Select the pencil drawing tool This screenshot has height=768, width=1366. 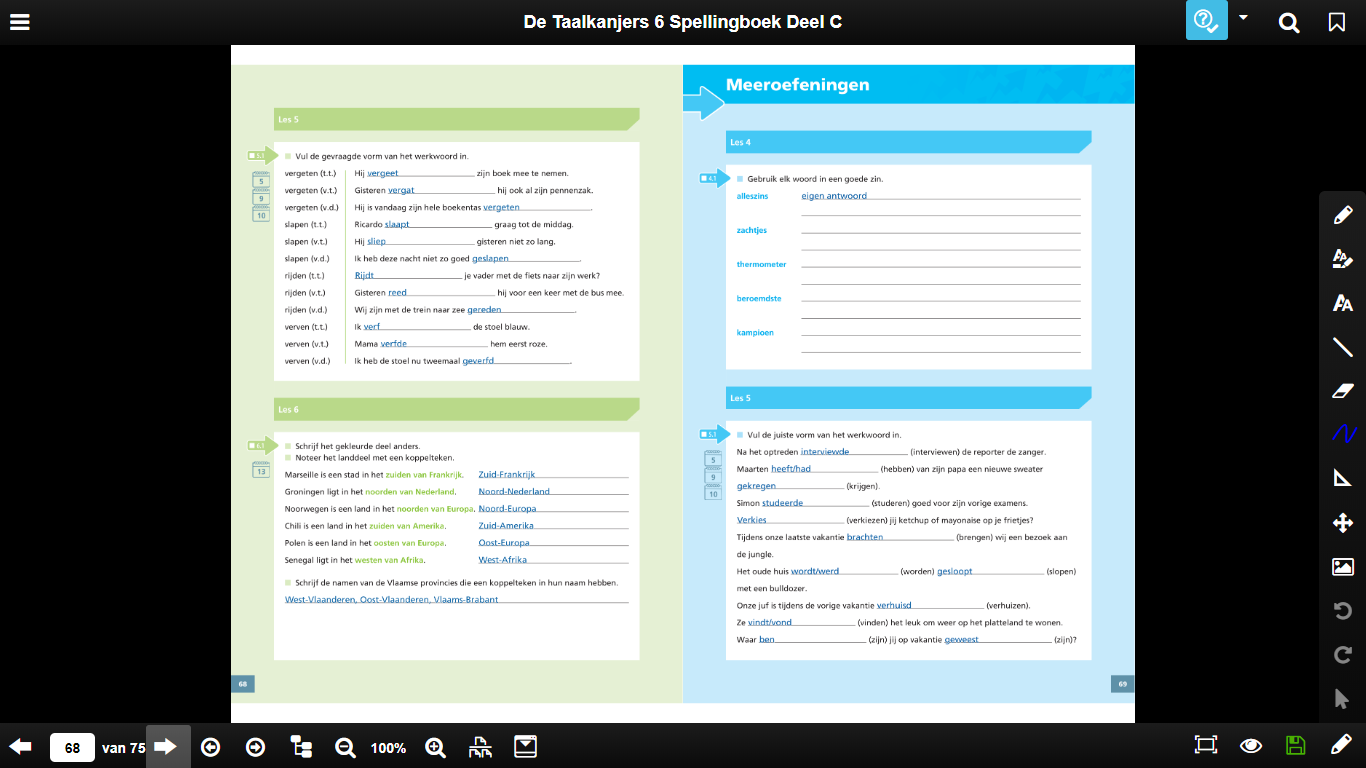click(1343, 215)
